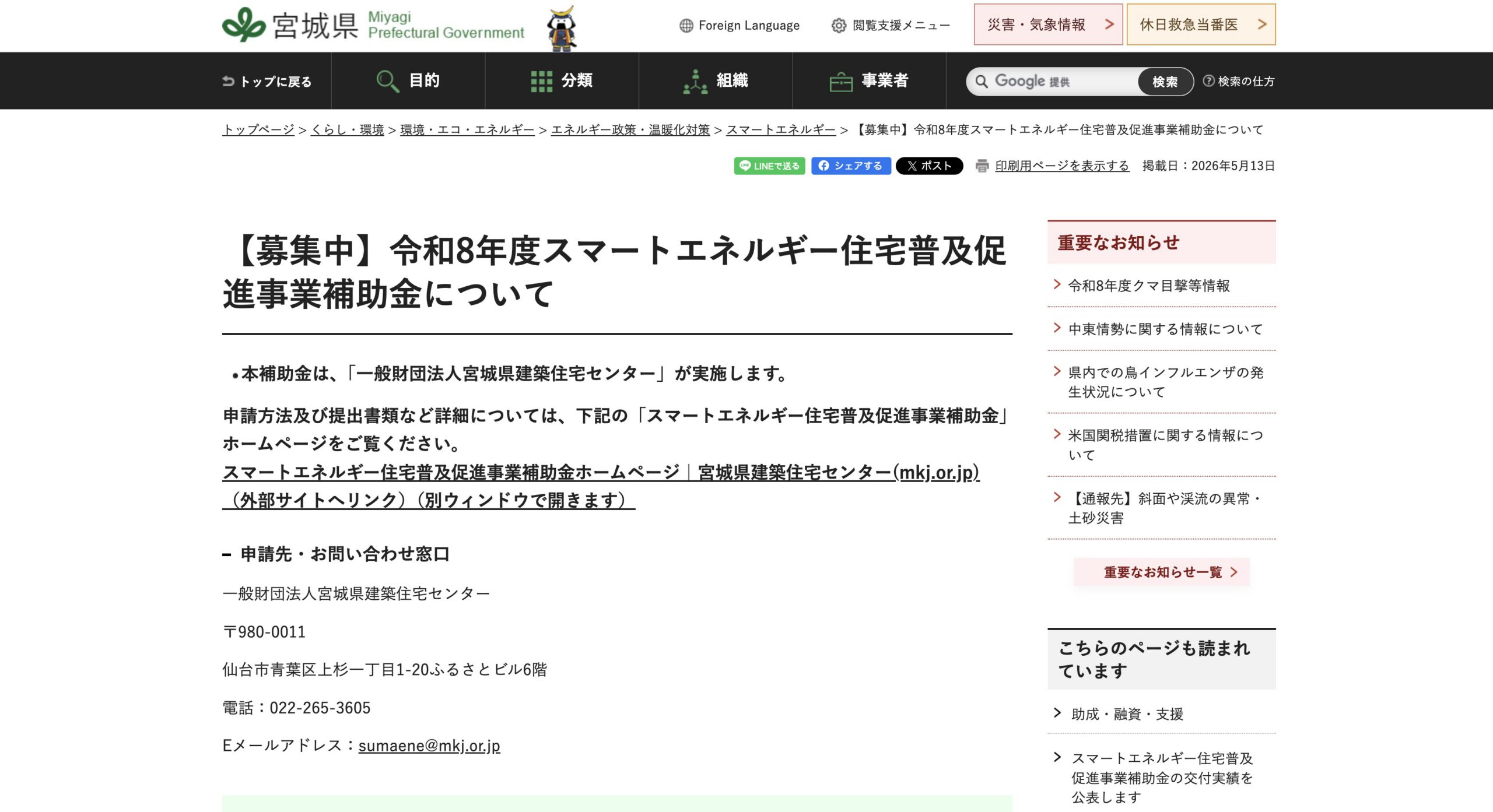Open スマートエネルギー breadcrumb link

pos(781,129)
